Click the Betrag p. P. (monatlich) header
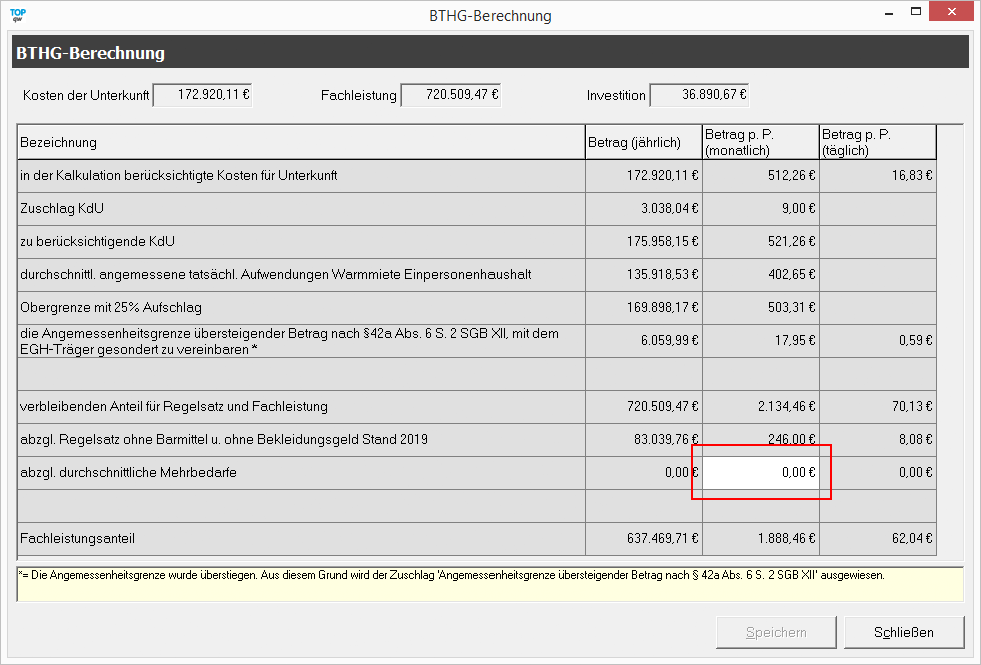This screenshot has height=665, width=981. [760, 143]
